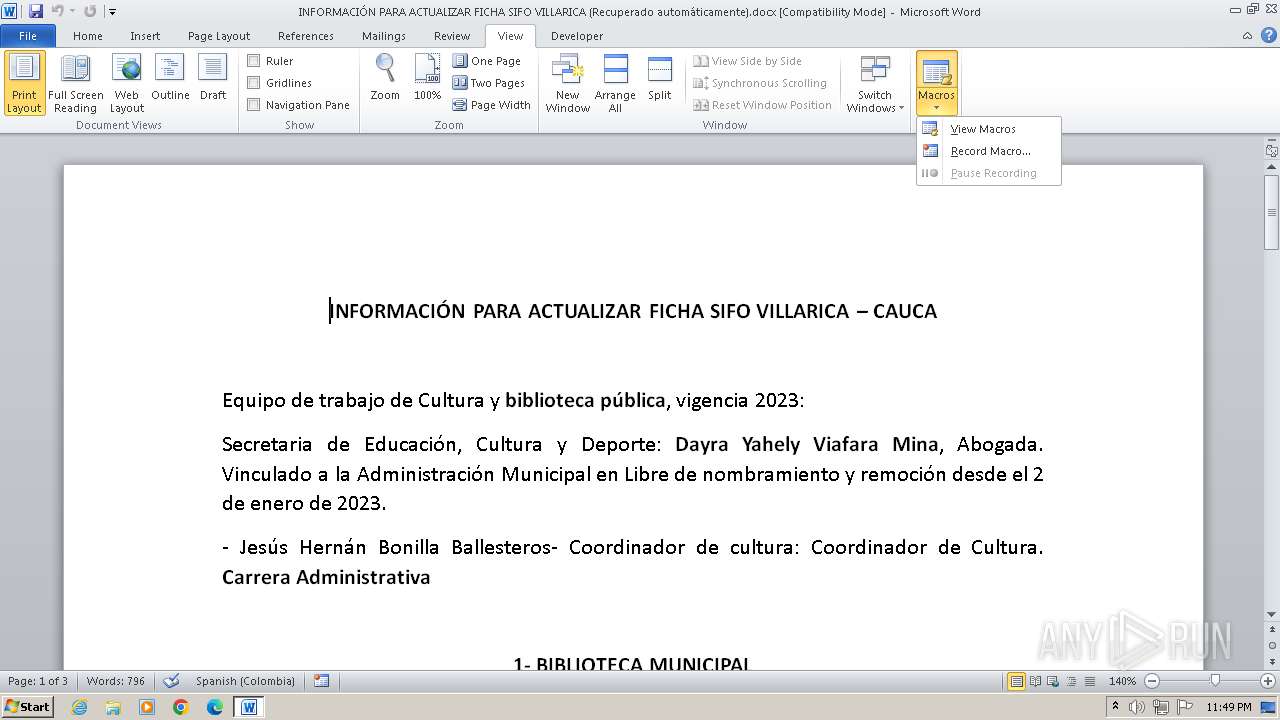This screenshot has height=720, width=1280.
Task: Set zoom to 100%
Action: point(427,78)
